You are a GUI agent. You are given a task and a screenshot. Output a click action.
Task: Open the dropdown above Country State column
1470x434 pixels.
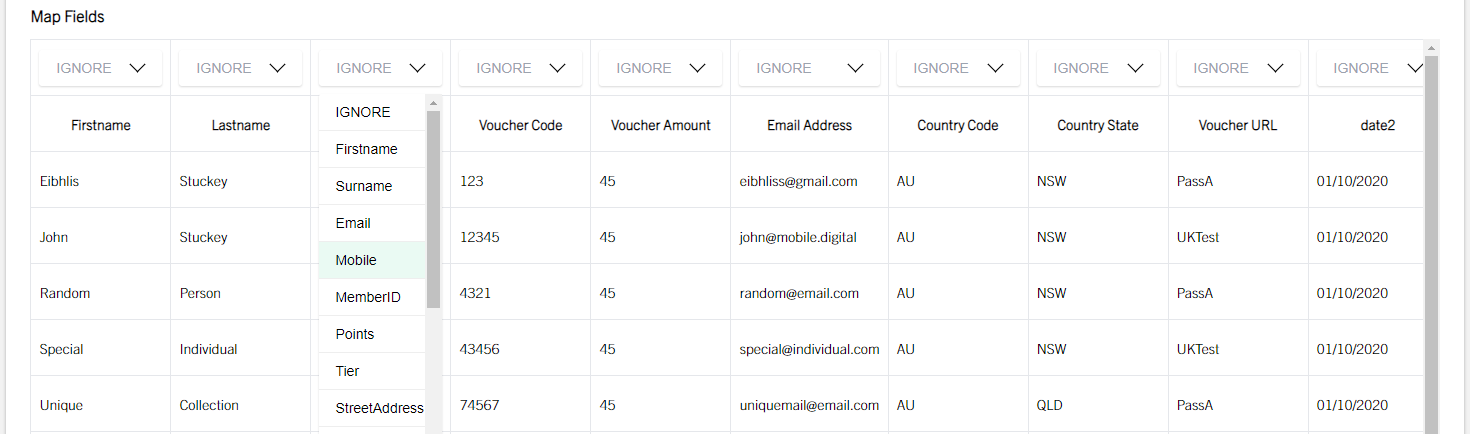click(x=1098, y=68)
